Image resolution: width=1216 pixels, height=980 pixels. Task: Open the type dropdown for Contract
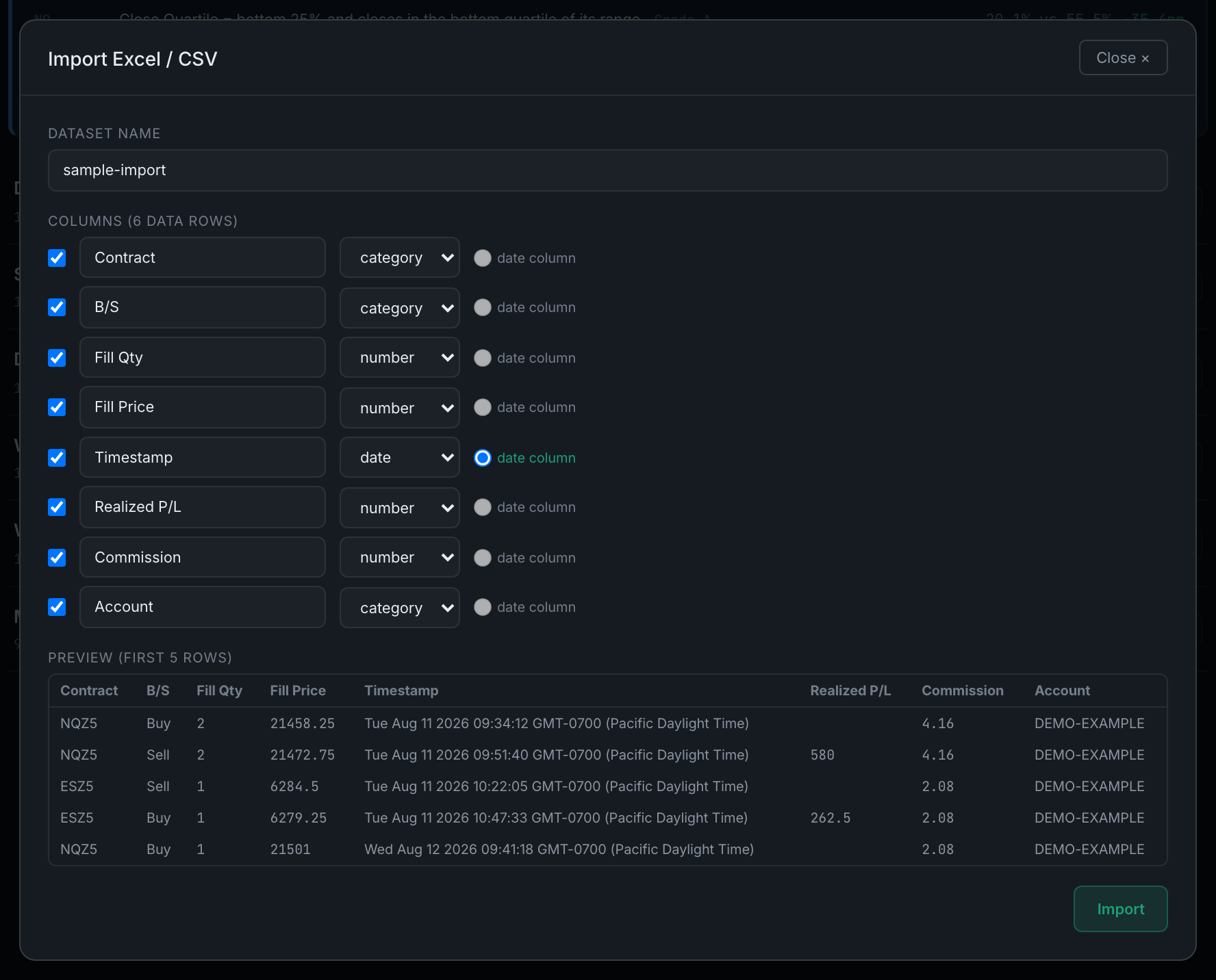click(x=400, y=257)
